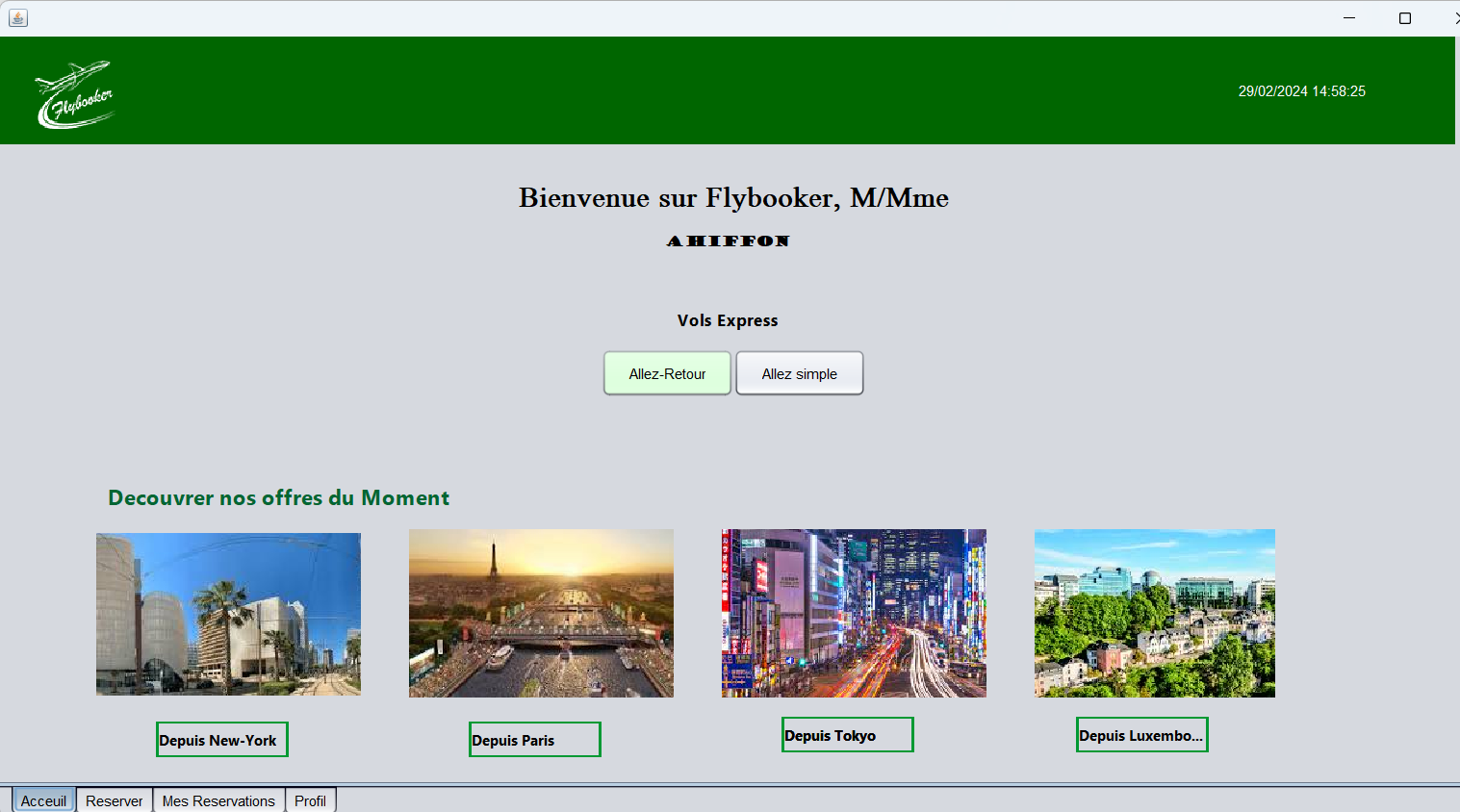Viewport: 1460px width, 812px height.
Task: Click the New-York city photo
Action: click(x=228, y=614)
